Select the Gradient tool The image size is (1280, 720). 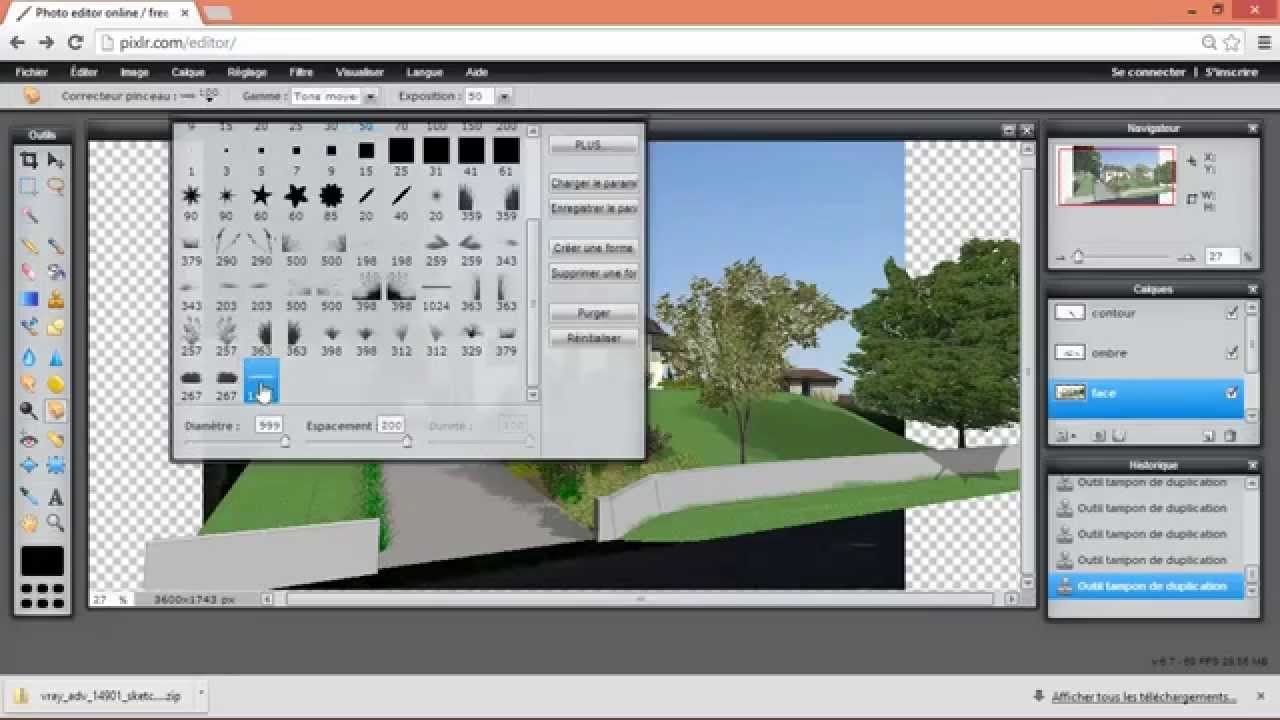(29, 299)
